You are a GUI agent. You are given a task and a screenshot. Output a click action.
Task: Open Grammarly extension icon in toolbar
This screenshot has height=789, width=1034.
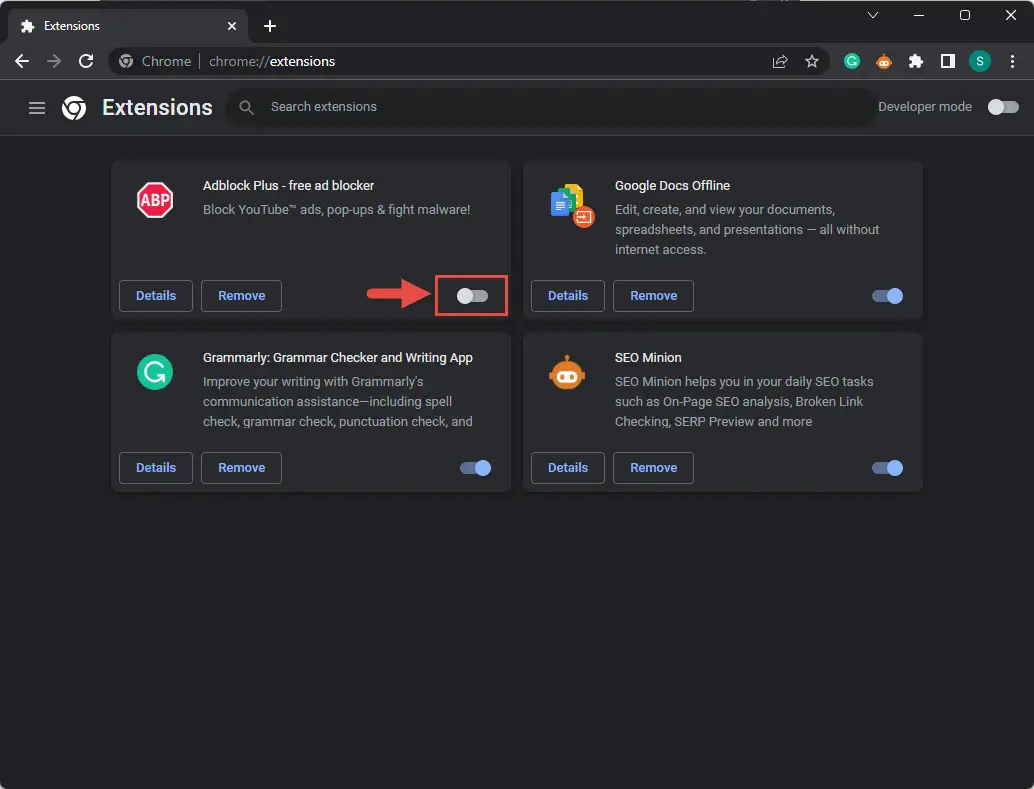click(852, 61)
